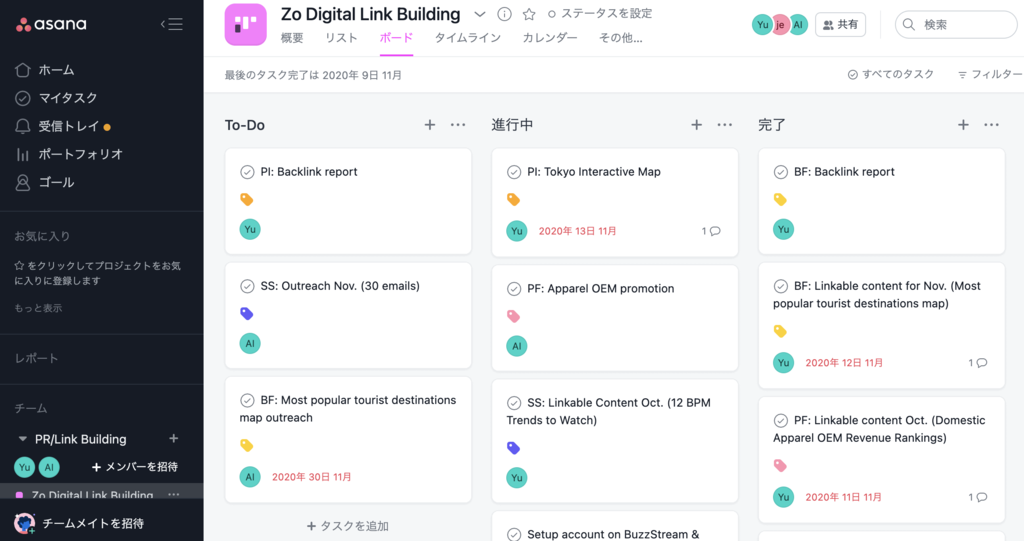Click the pink project board icon
Screen dimensions: 1024x541
pyautogui.click(x=246, y=25)
